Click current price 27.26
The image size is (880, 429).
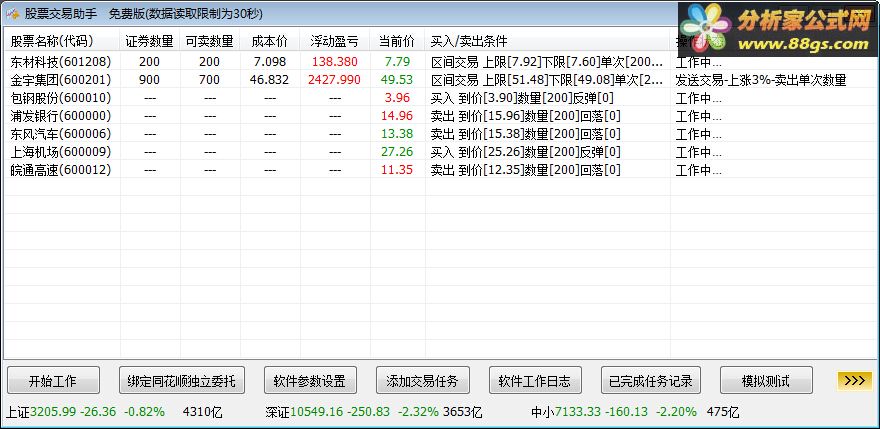point(397,152)
